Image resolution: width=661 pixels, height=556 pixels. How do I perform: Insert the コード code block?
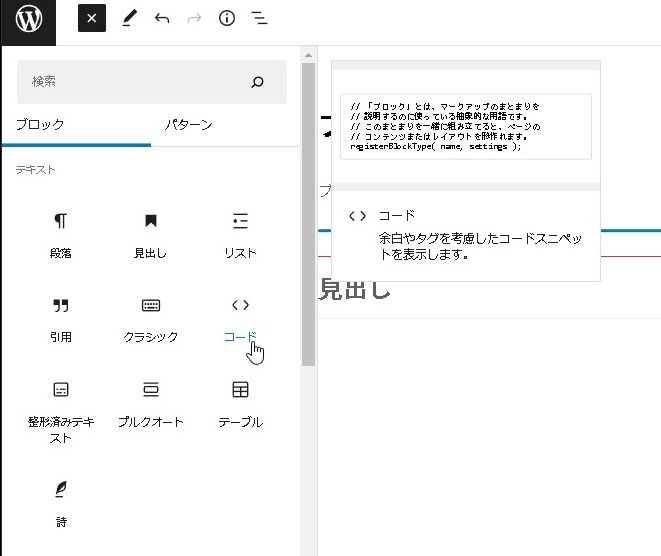pyautogui.click(x=240, y=318)
